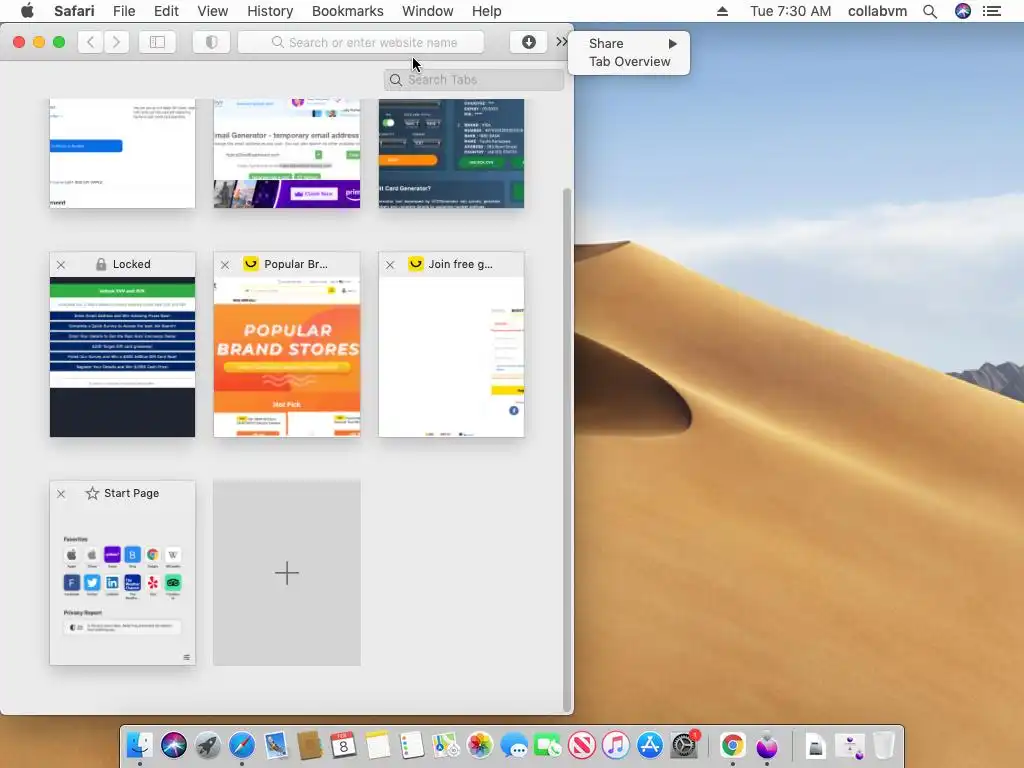Click the eject icon in menu bar
This screenshot has width=1024, height=768.
pyautogui.click(x=722, y=11)
